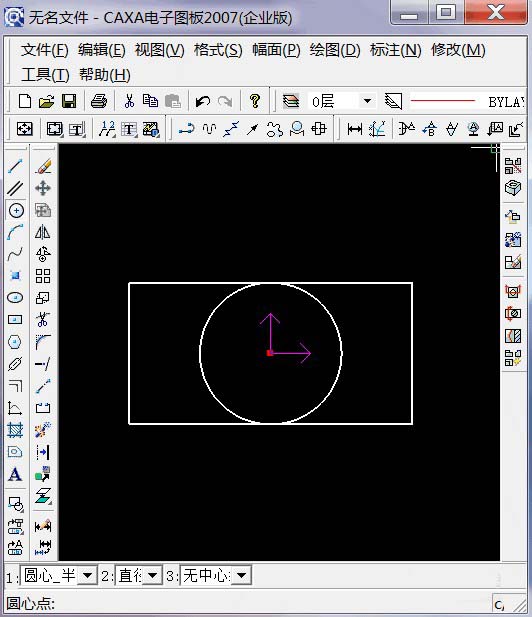Open the 工具(T) menu
The height and width of the screenshot is (617, 532).
pos(45,75)
